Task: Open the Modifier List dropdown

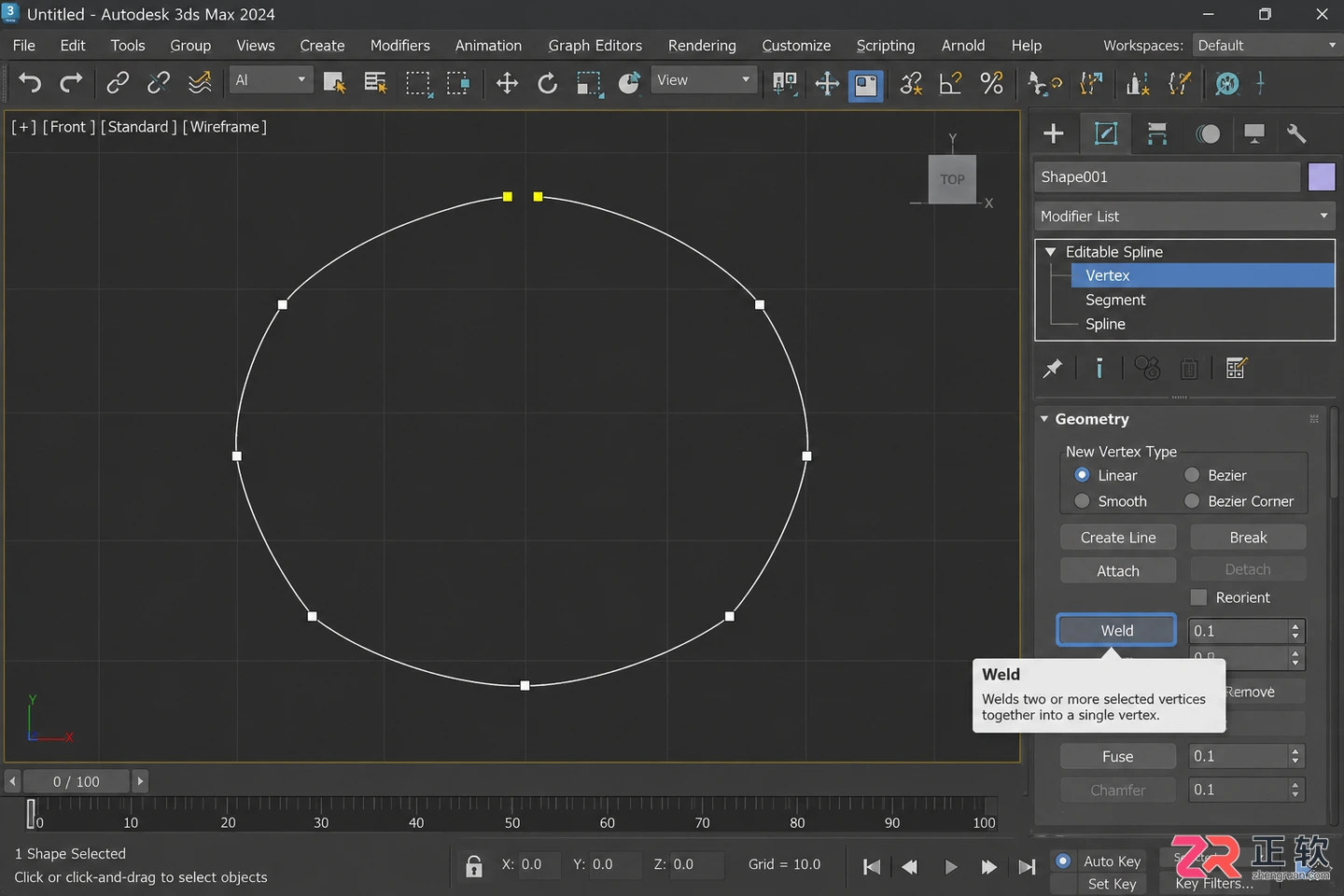Action: pyautogui.click(x=1184, y=217)
